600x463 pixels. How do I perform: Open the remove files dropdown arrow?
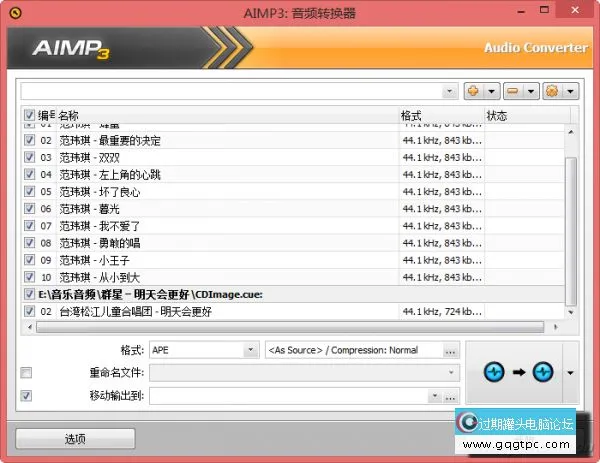click(x=531, y=91)
